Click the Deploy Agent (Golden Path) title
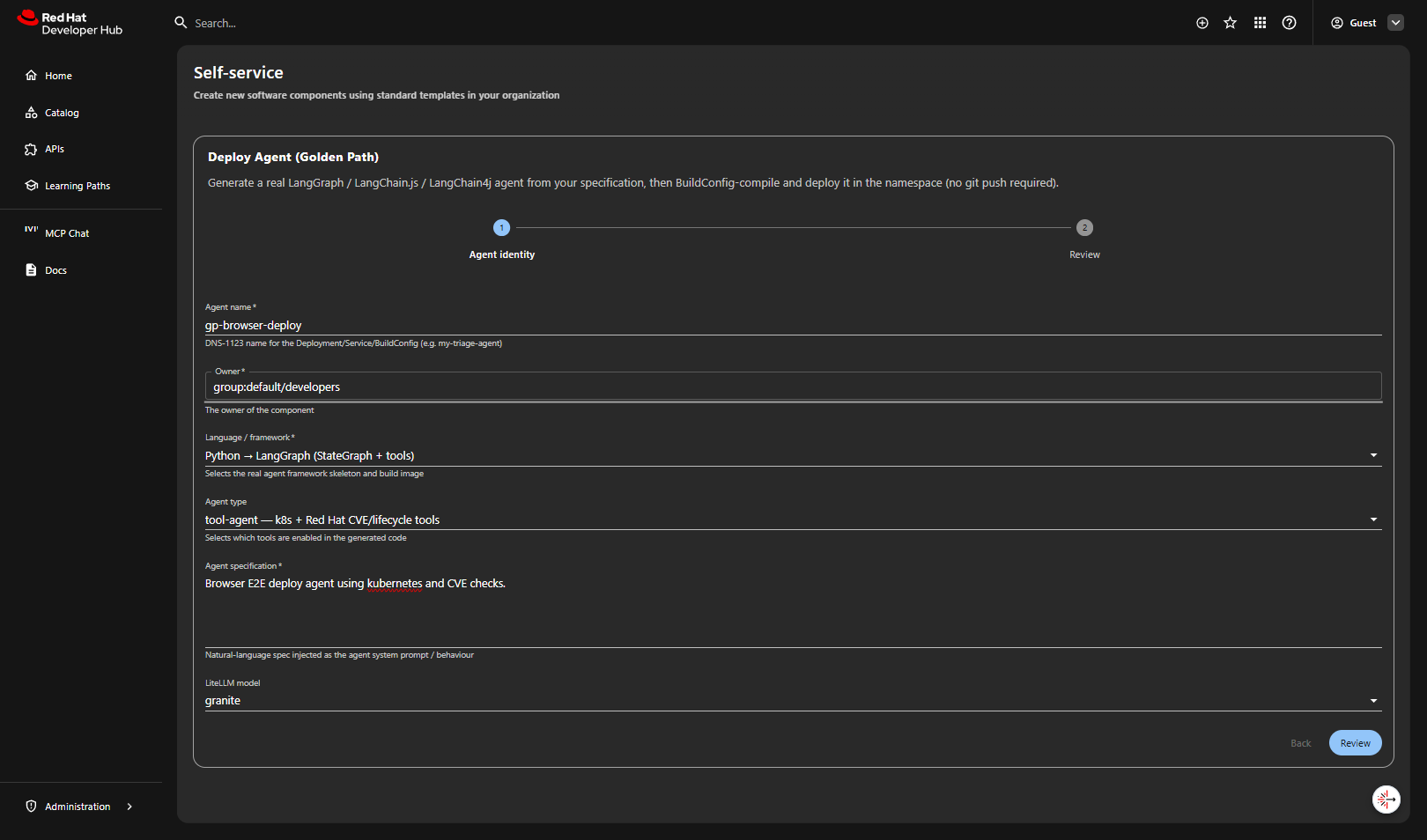This screenshot has width=1427, height=840. click(293, 157)
